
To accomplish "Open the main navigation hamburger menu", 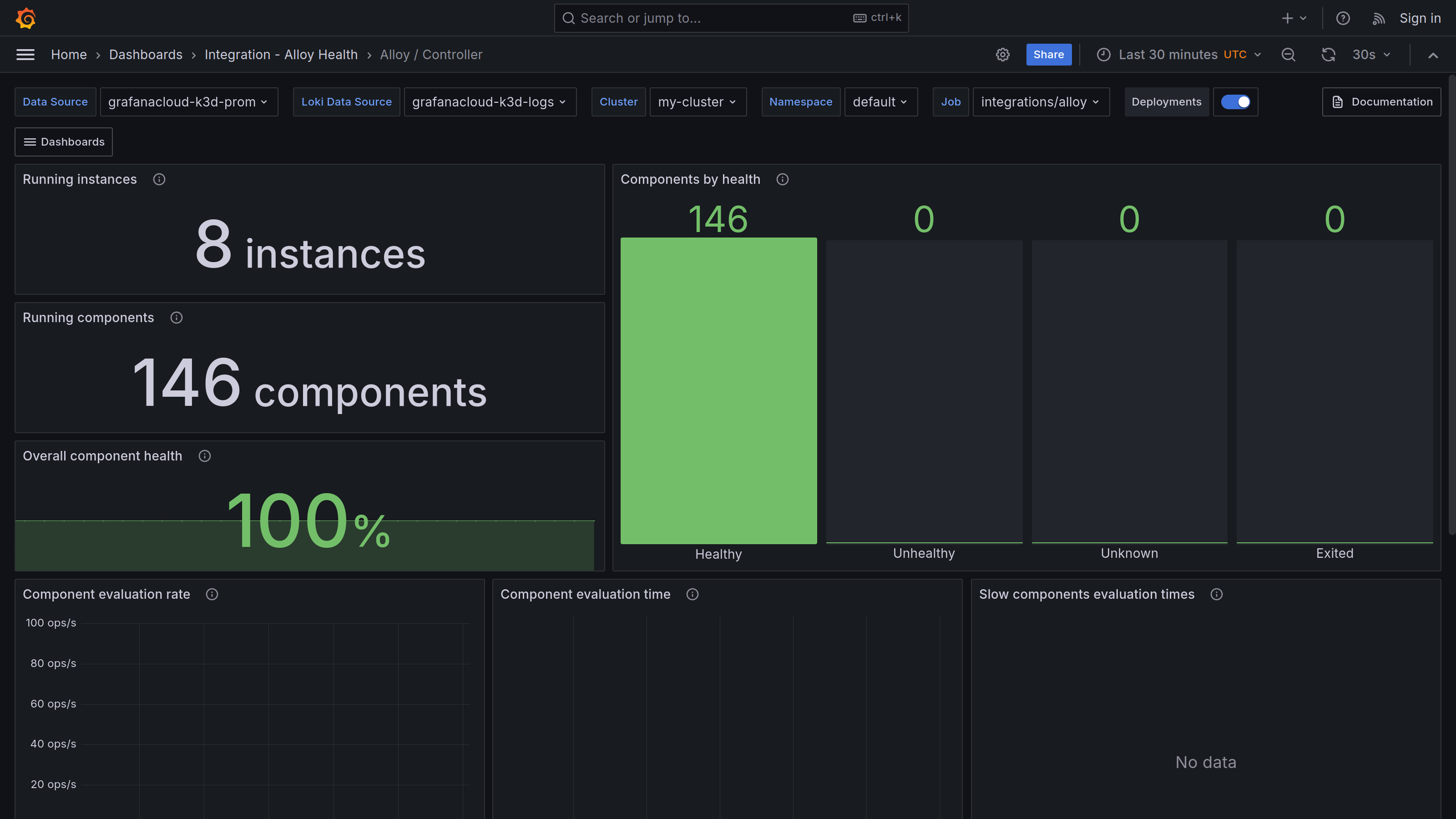I will 25,54.
